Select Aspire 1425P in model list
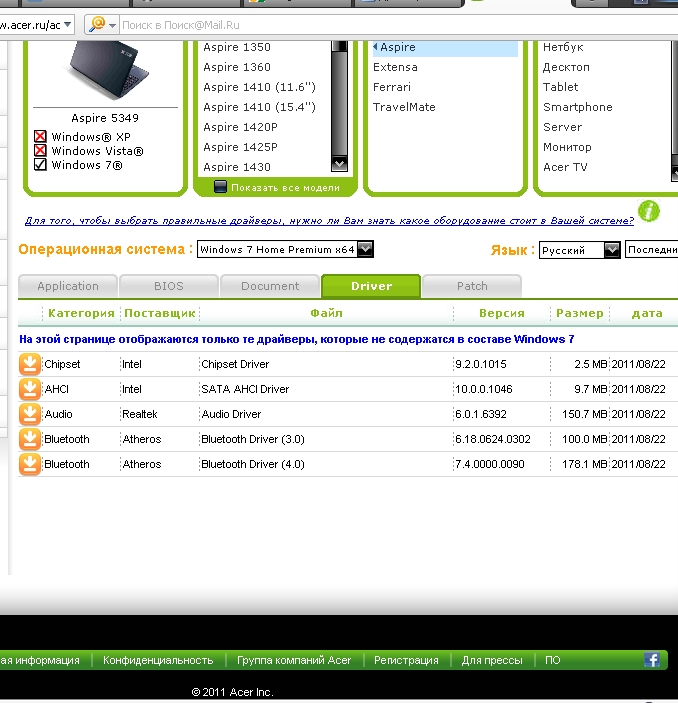The width and height of the screenshot is (678, 703). click(240, 147)
